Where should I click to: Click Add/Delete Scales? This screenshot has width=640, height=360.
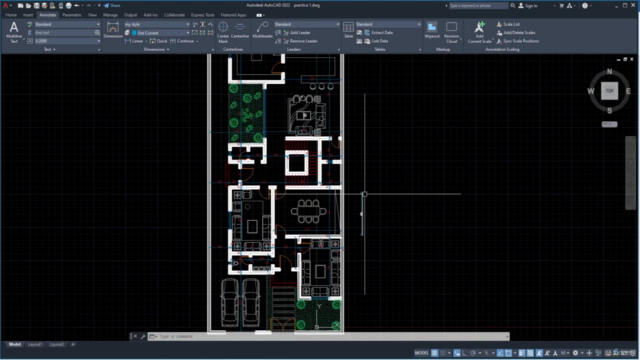(516, 33)
